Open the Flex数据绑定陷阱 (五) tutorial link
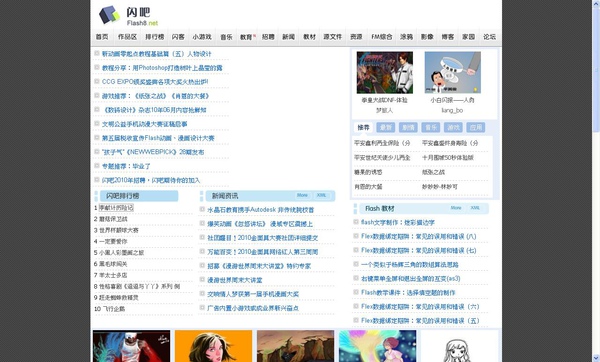This screenshot has height=362, width=600. coord(420,321)
